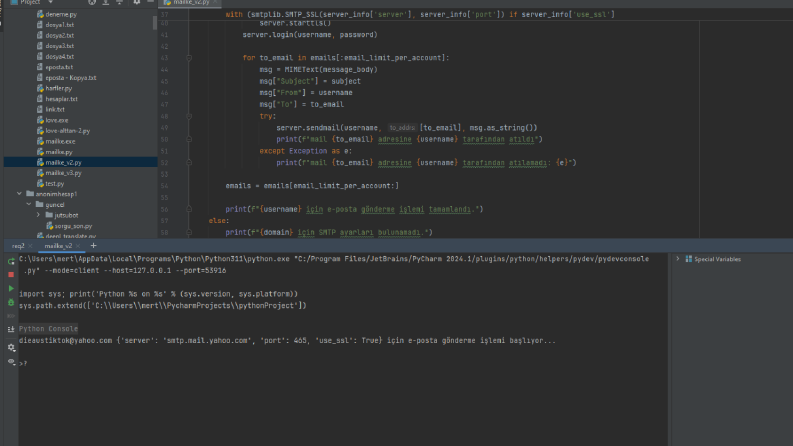Click line number 54 in gutter

[164, 186]
